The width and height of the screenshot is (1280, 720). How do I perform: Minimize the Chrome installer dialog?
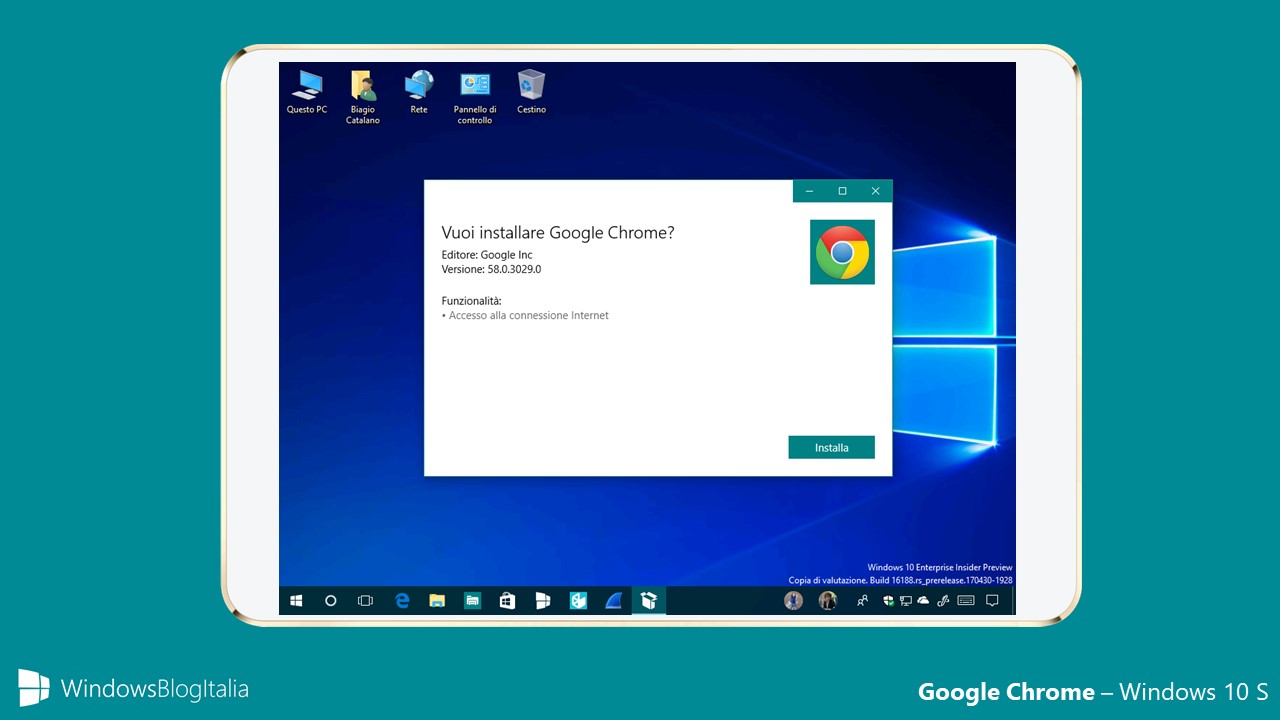809,191
